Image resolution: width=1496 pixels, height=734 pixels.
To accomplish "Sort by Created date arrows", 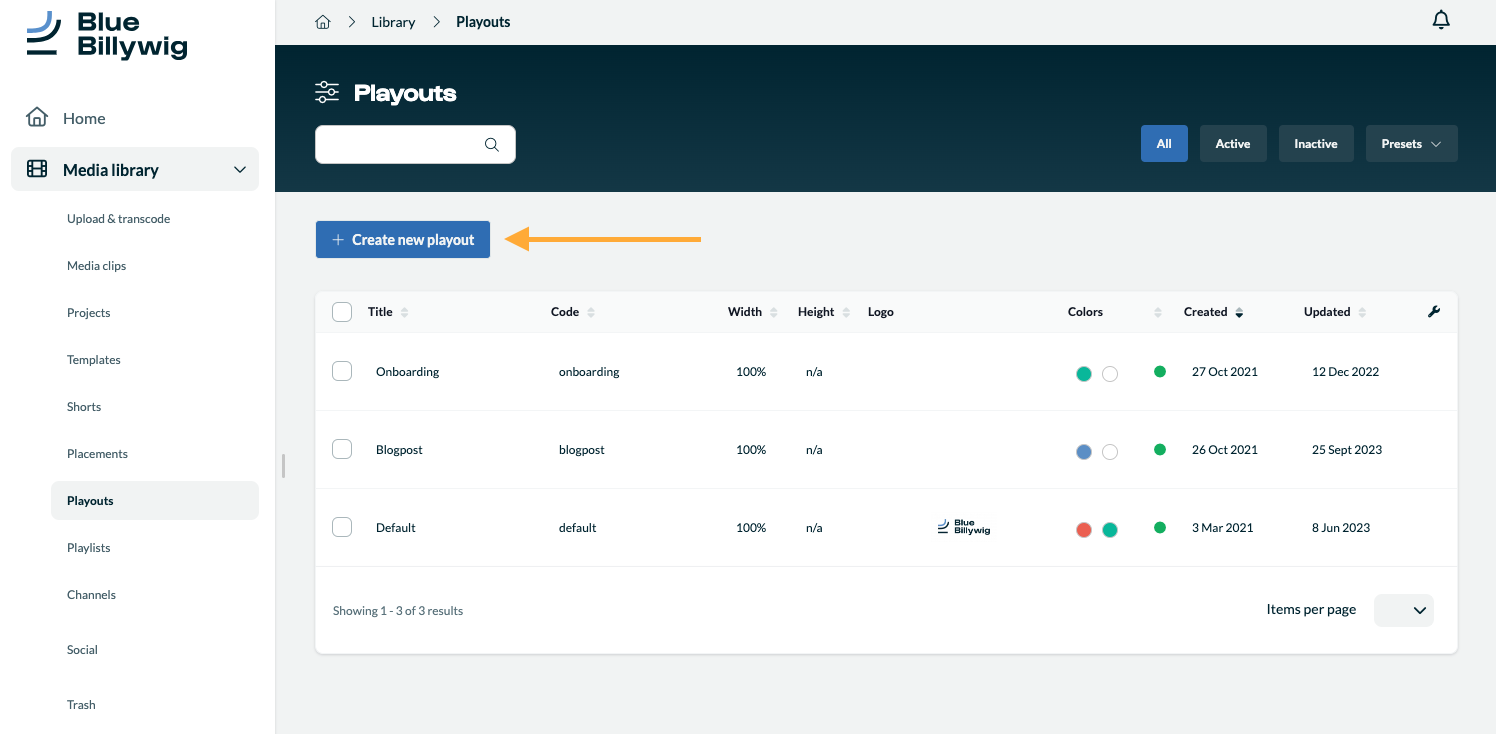I will 1239,312.
